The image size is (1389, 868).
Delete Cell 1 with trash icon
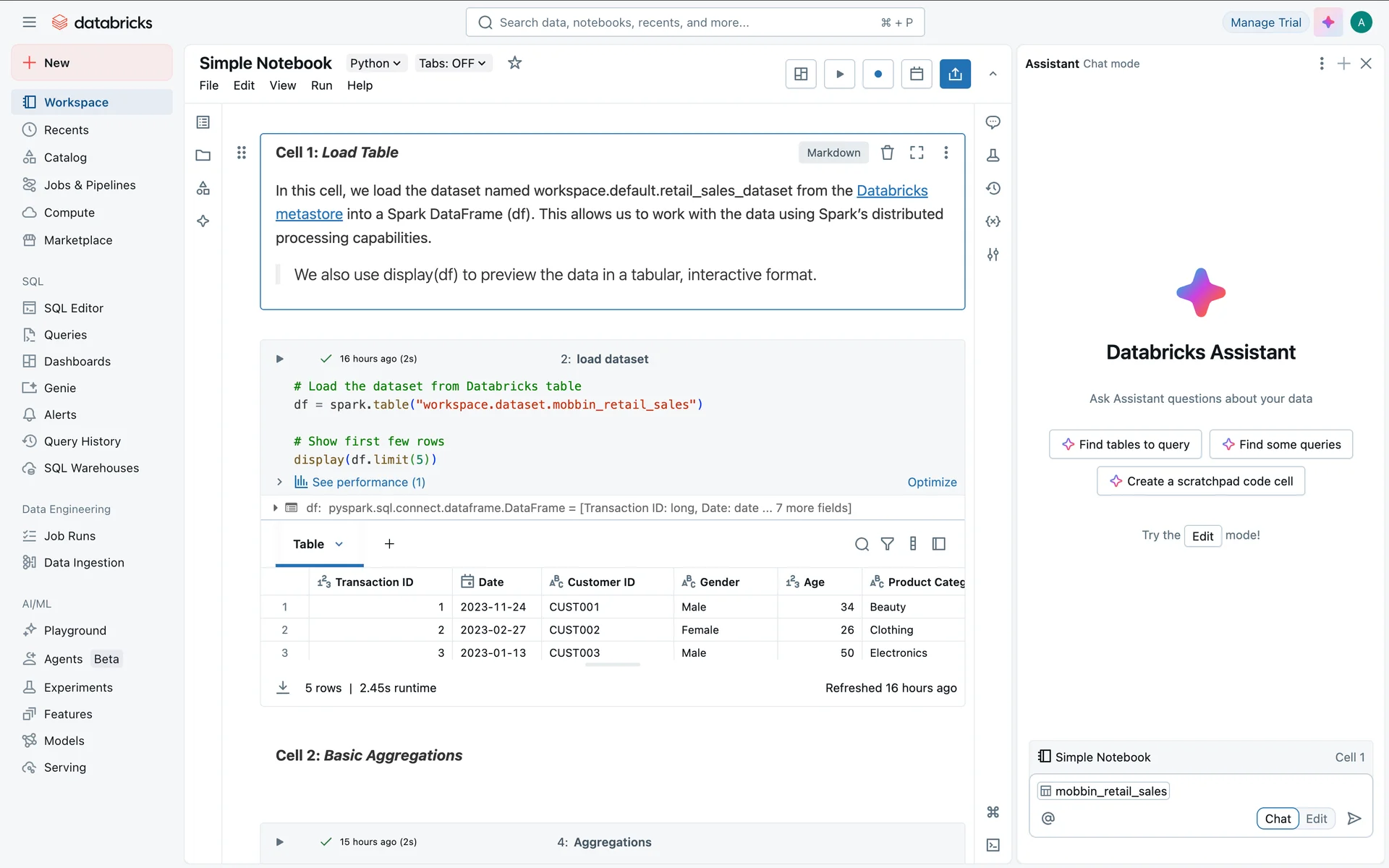pos(887,153)
